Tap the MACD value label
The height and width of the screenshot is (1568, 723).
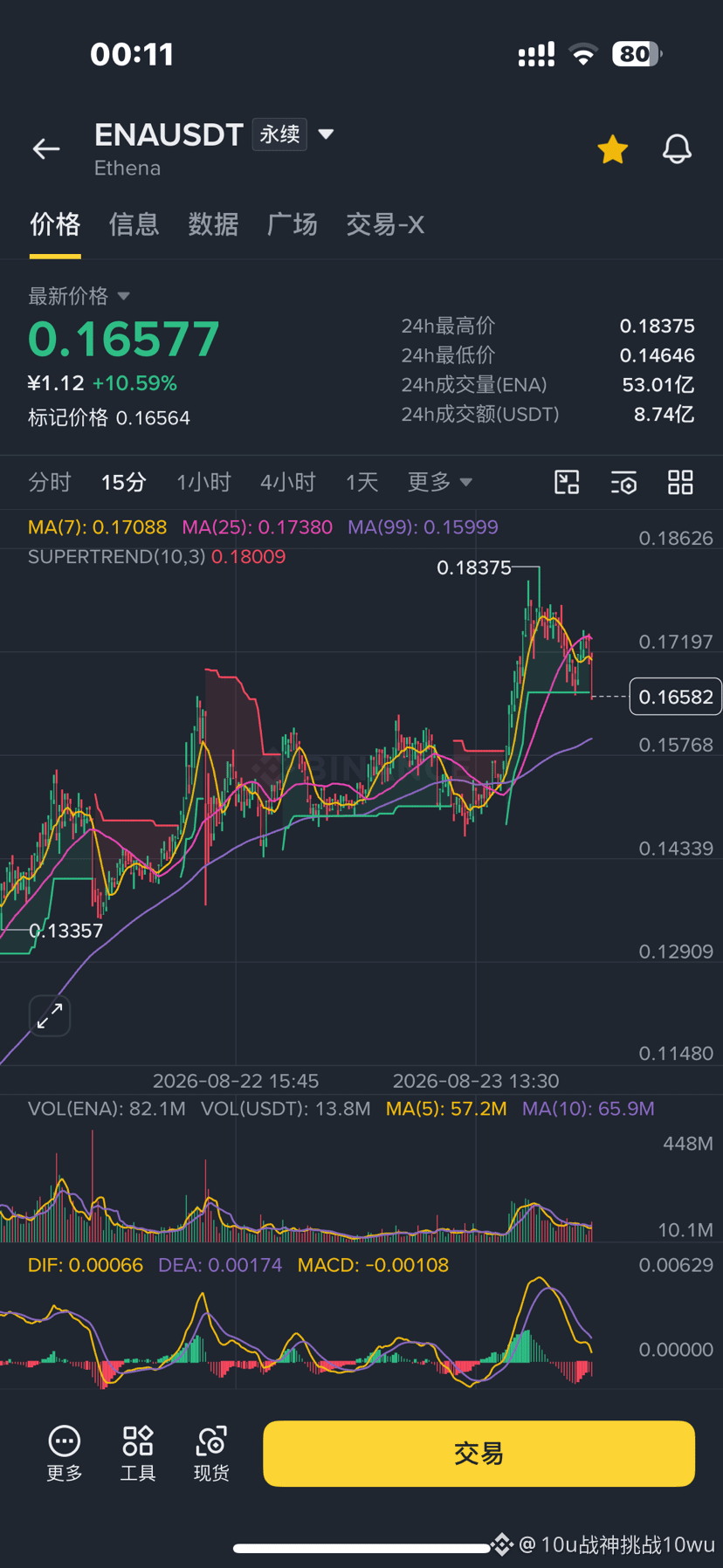click(x=373, y=1265)
